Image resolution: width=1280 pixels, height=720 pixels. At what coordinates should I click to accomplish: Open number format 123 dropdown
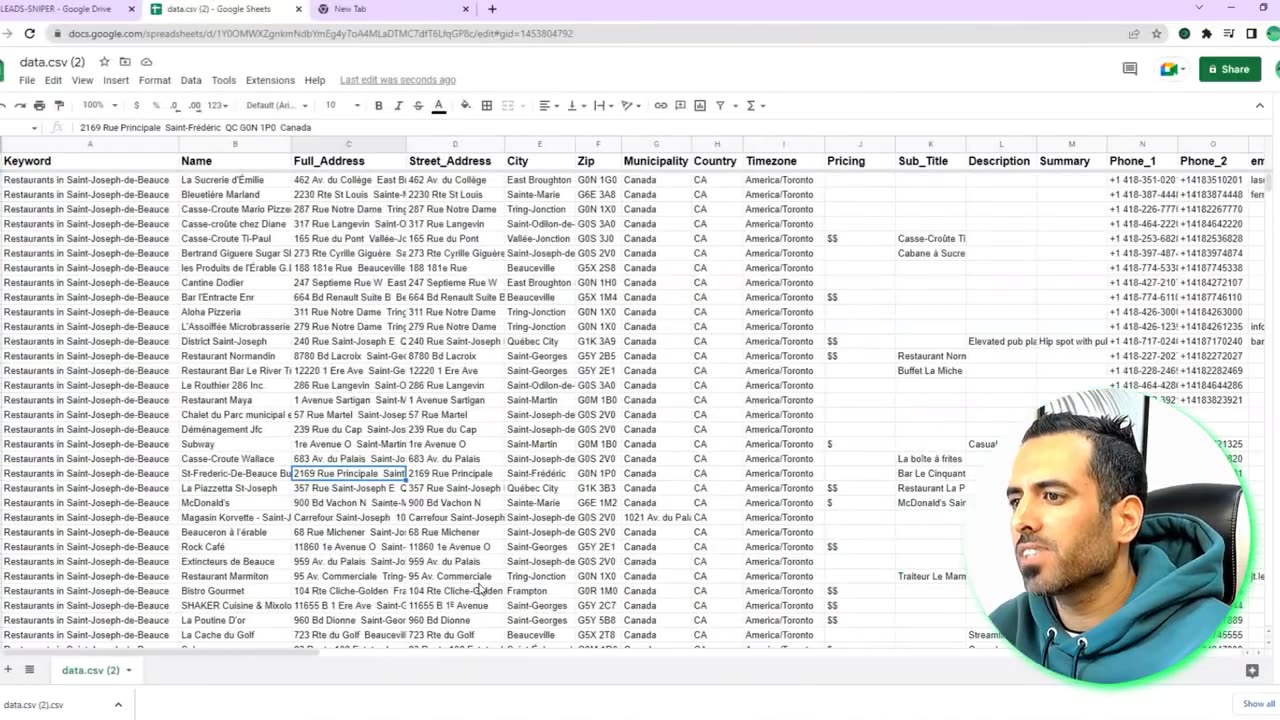(x=217, y=105)
